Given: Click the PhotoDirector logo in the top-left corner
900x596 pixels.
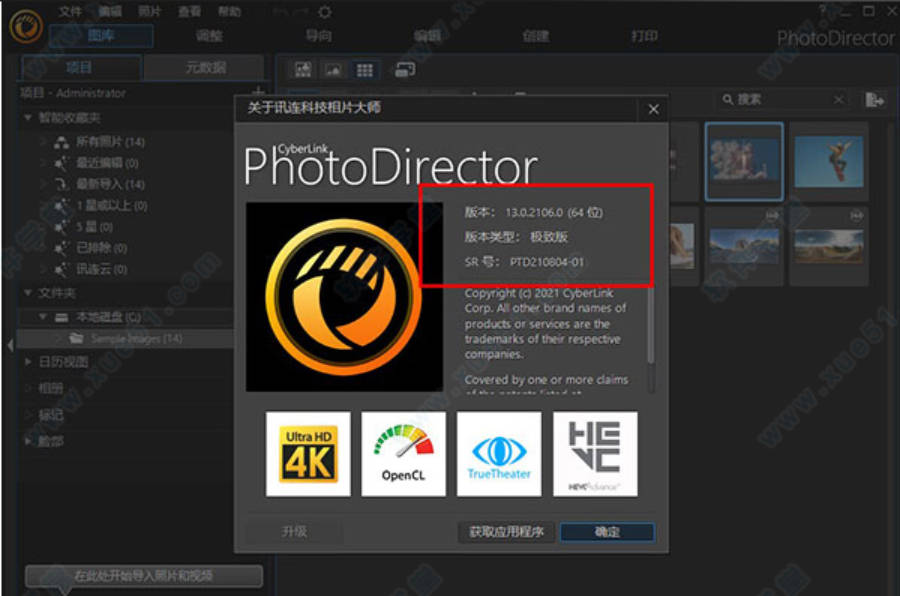Looking at the screenshot, I should pos(22,26).
